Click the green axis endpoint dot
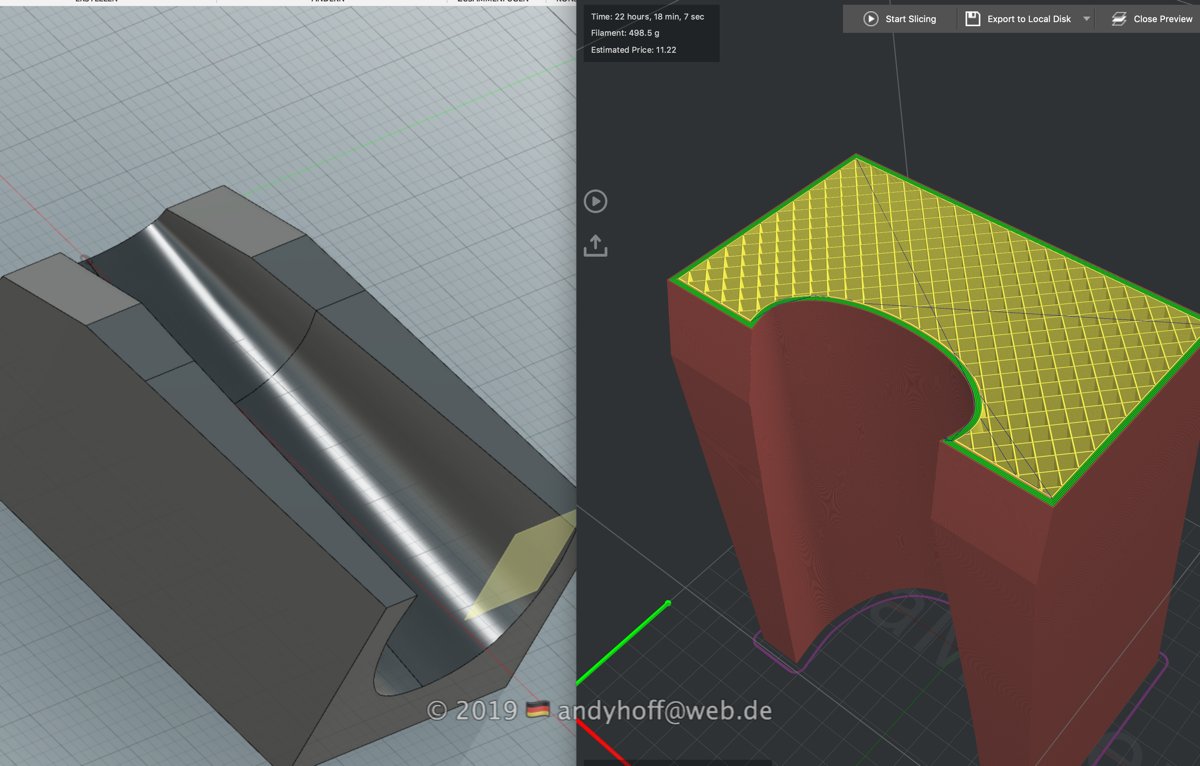Image resolution: width=1200 pixels, height=766 pixels. coord(667,604)
